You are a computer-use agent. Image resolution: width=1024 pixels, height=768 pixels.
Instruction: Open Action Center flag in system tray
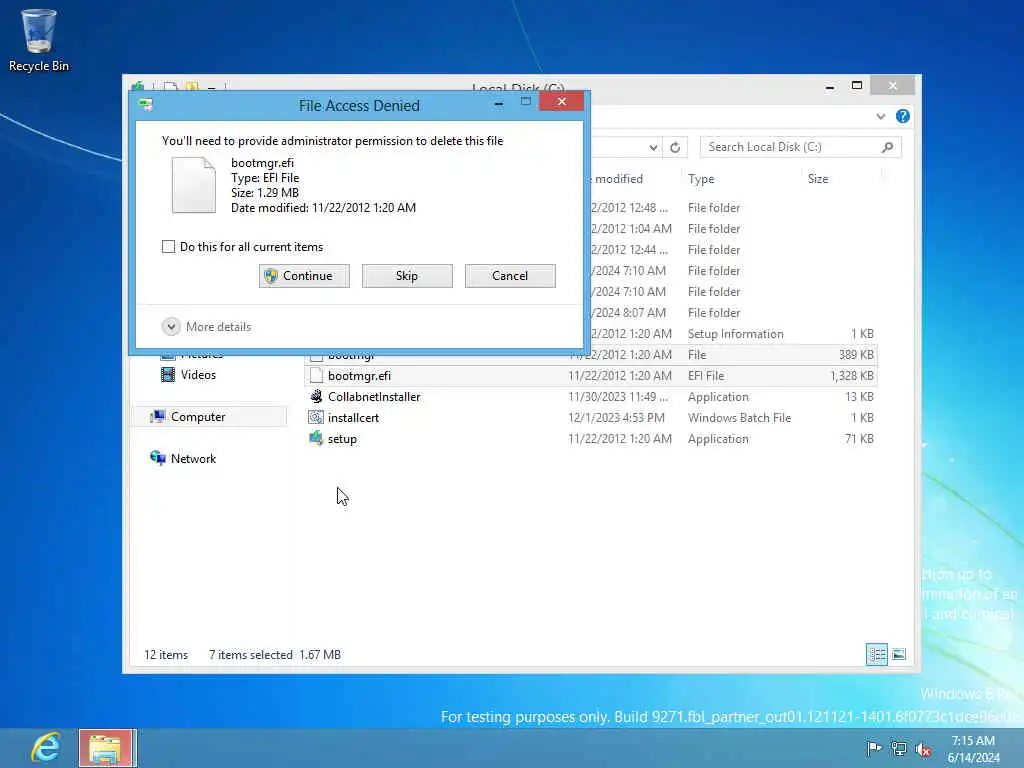coord(873,748)
